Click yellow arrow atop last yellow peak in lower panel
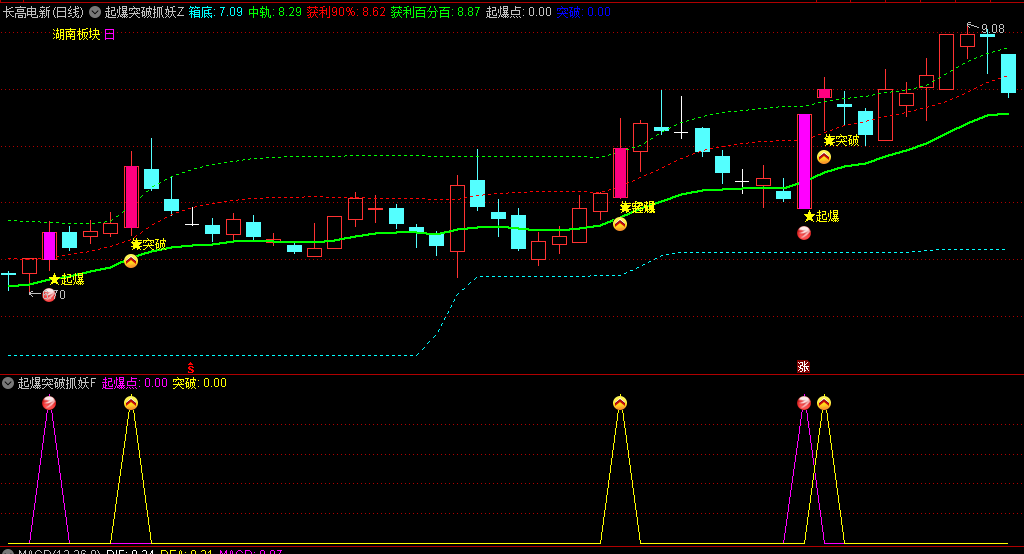 824,403
